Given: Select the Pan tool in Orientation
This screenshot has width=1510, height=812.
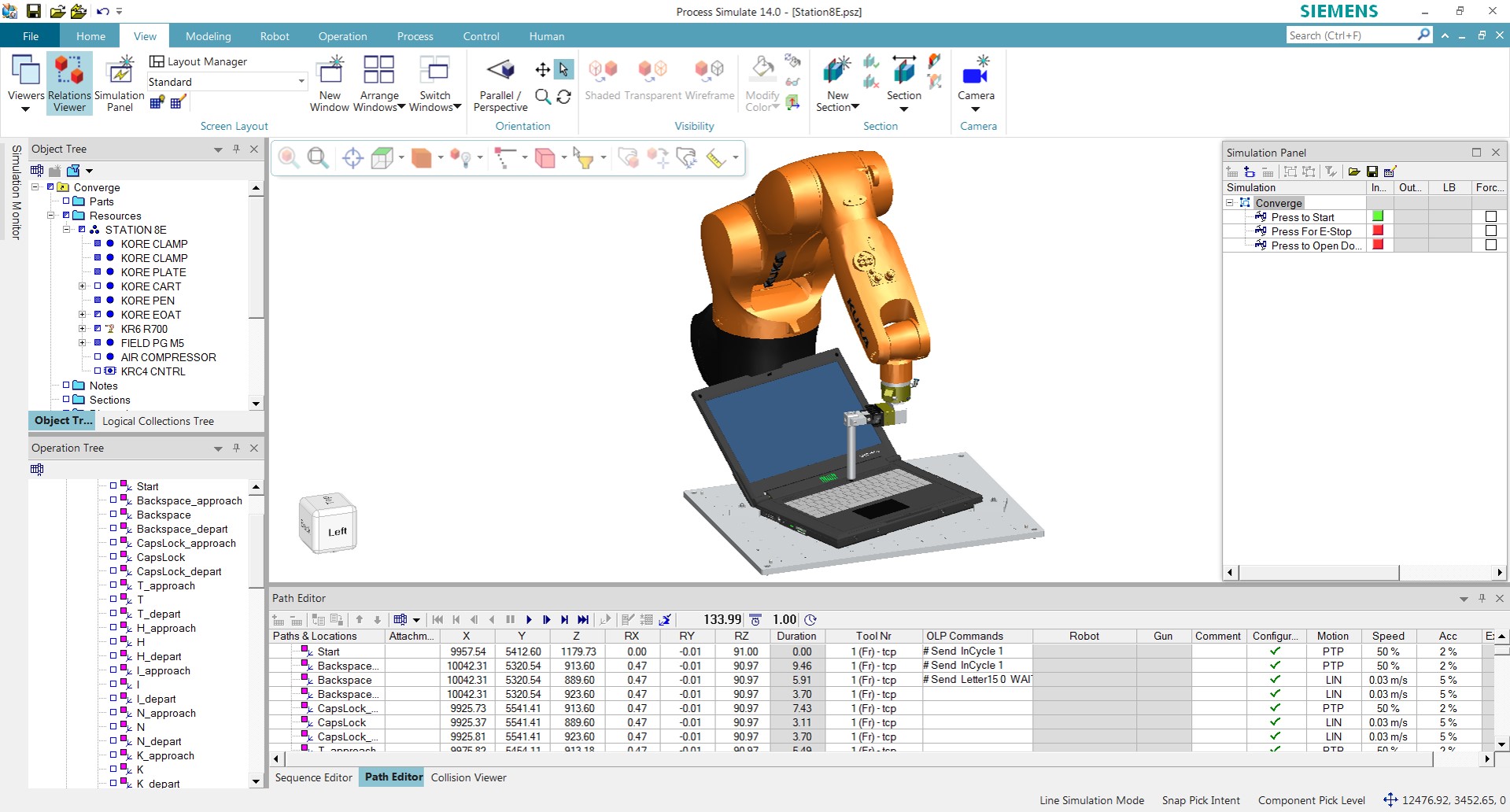Looking at the screenshot, I should click(542, 70).
